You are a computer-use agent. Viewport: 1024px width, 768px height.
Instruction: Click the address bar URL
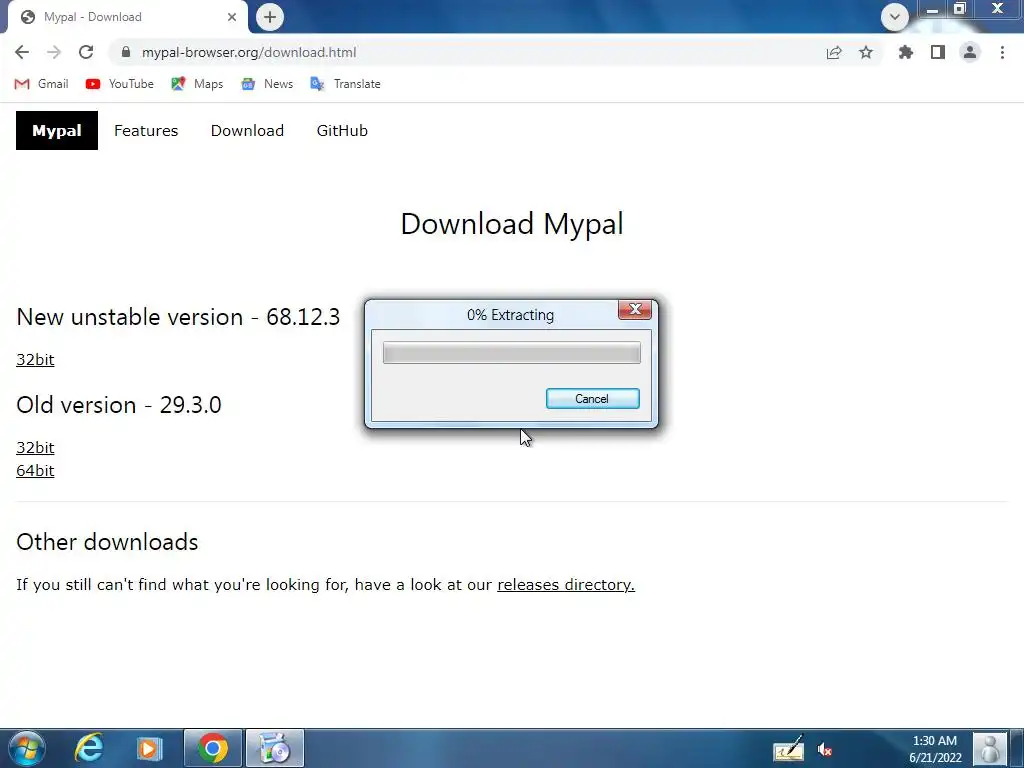coord(249,52)
